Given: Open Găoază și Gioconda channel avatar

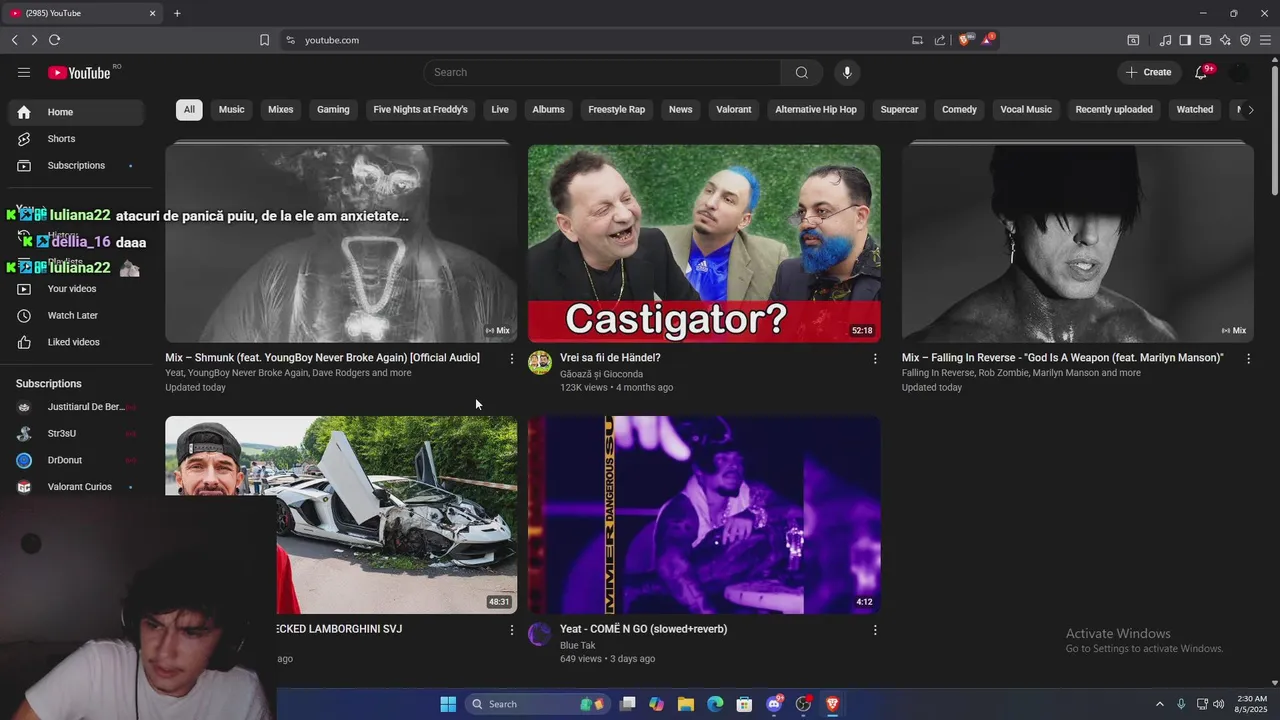Looking at the screenshot, I should click(x=540, y=362).
